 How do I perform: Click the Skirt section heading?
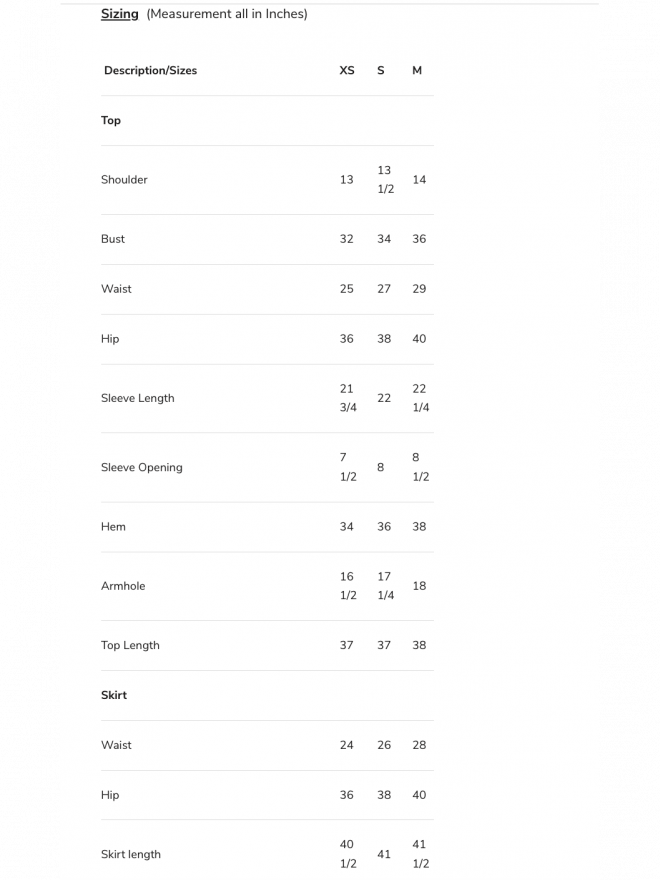(x=114, y=695)
